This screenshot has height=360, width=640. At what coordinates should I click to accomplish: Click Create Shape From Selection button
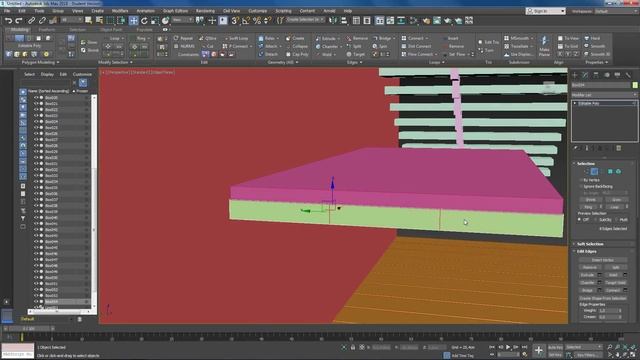coord(602,298)
